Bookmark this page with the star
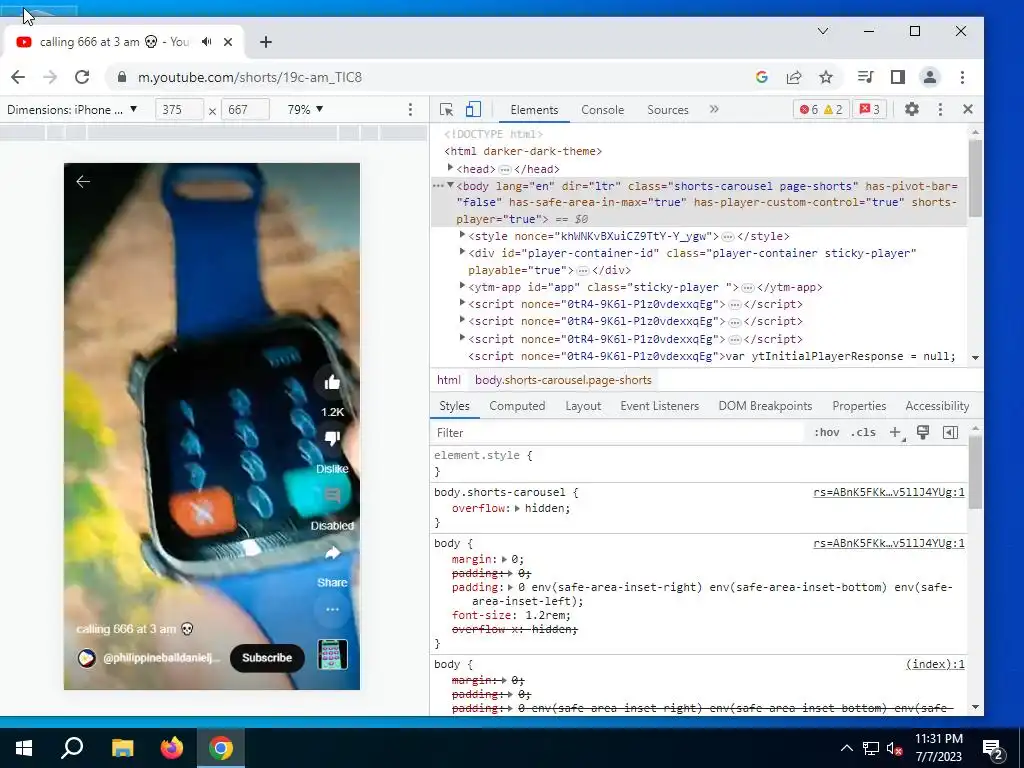The height and width of the screenshot is (768, 1024). click(826, 77)
